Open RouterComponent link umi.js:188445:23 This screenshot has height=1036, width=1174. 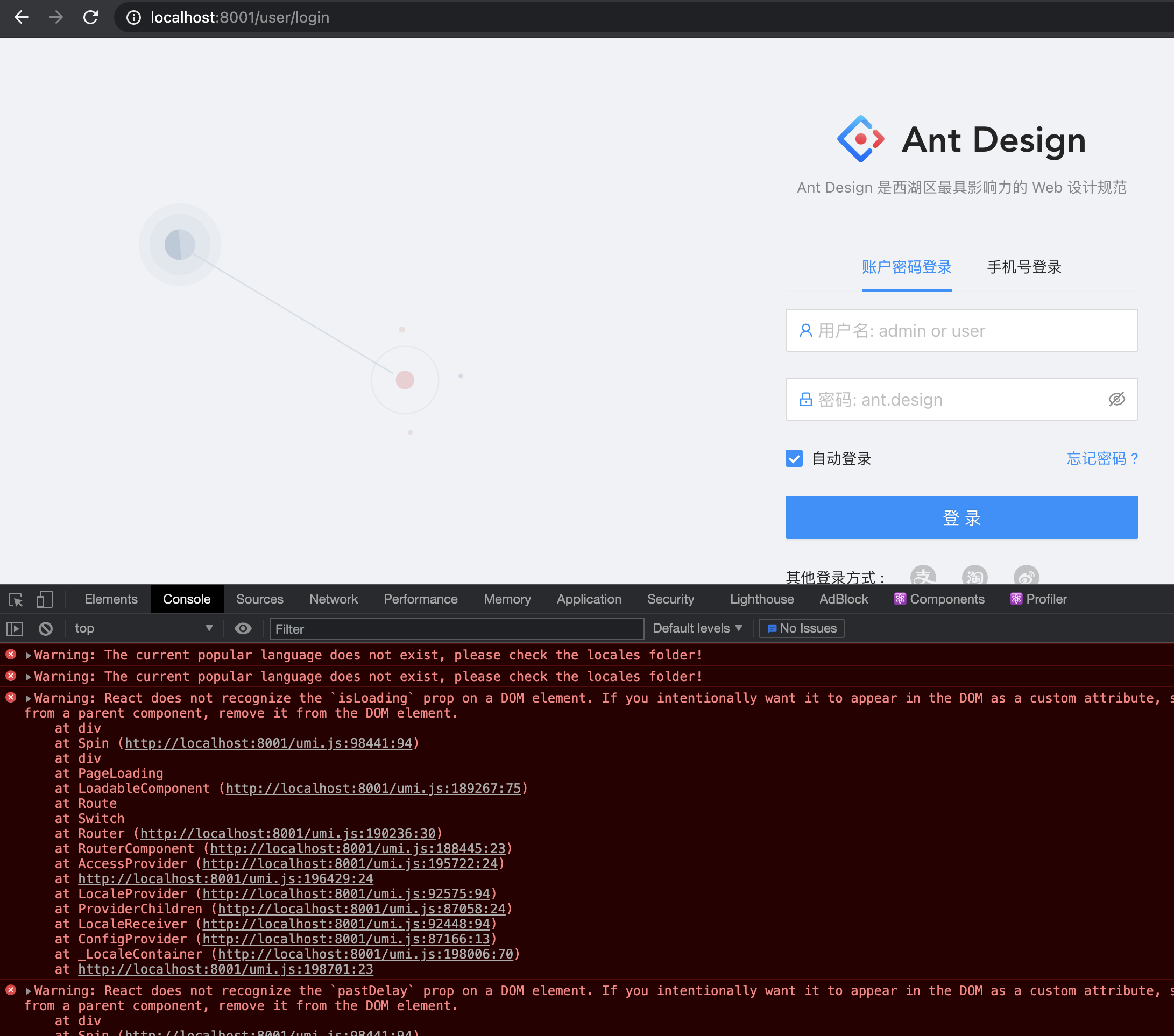[x=357, y=849]
